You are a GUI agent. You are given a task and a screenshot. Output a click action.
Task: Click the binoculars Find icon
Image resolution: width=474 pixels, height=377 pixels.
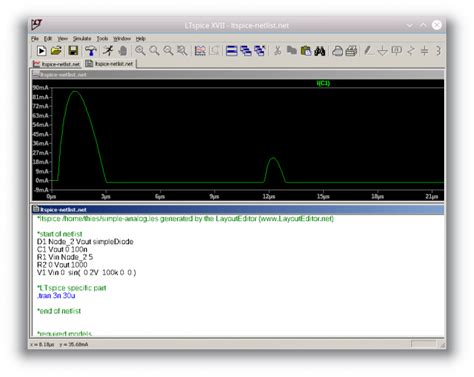pyautogui.click(x=319, y=51)
